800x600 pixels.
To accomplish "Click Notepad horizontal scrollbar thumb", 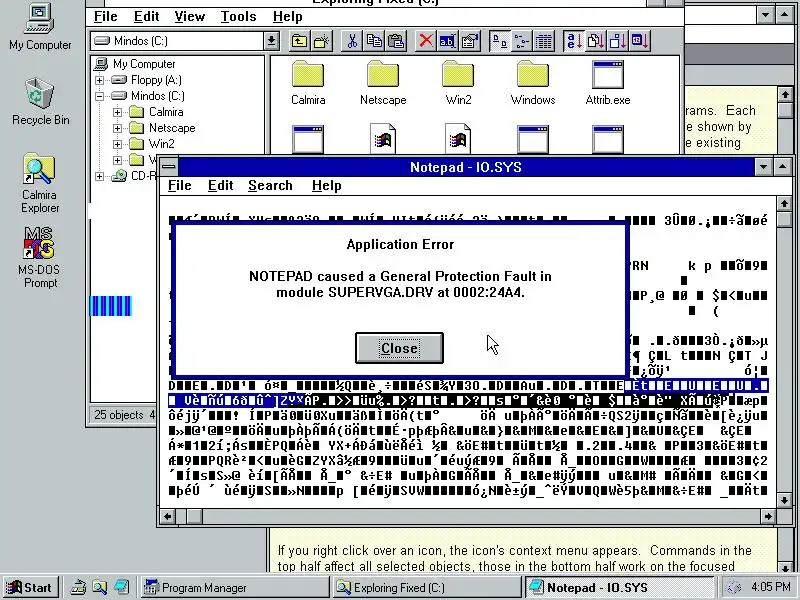I will click(194, 516).
